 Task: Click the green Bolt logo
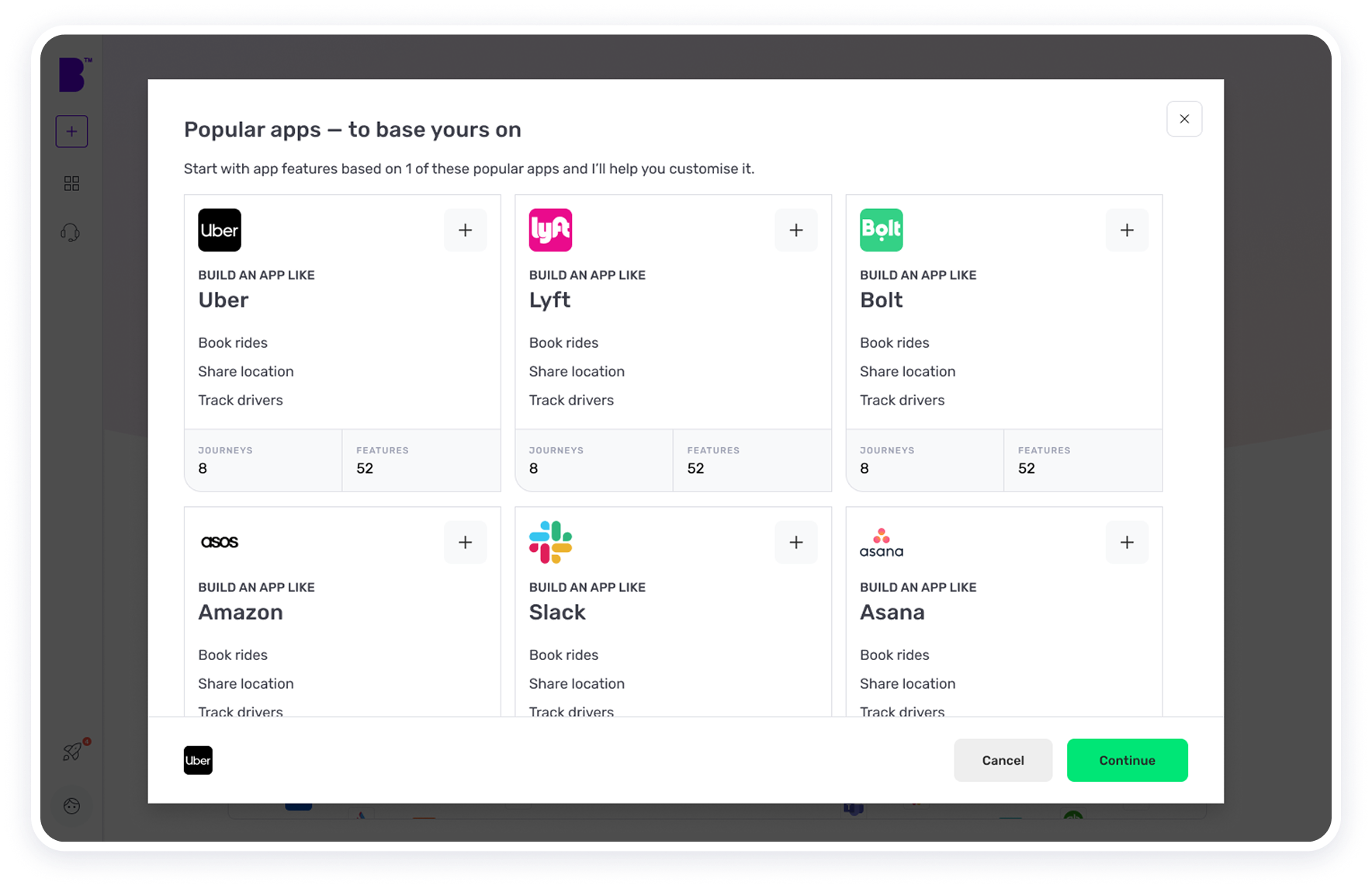click(882, 230)
